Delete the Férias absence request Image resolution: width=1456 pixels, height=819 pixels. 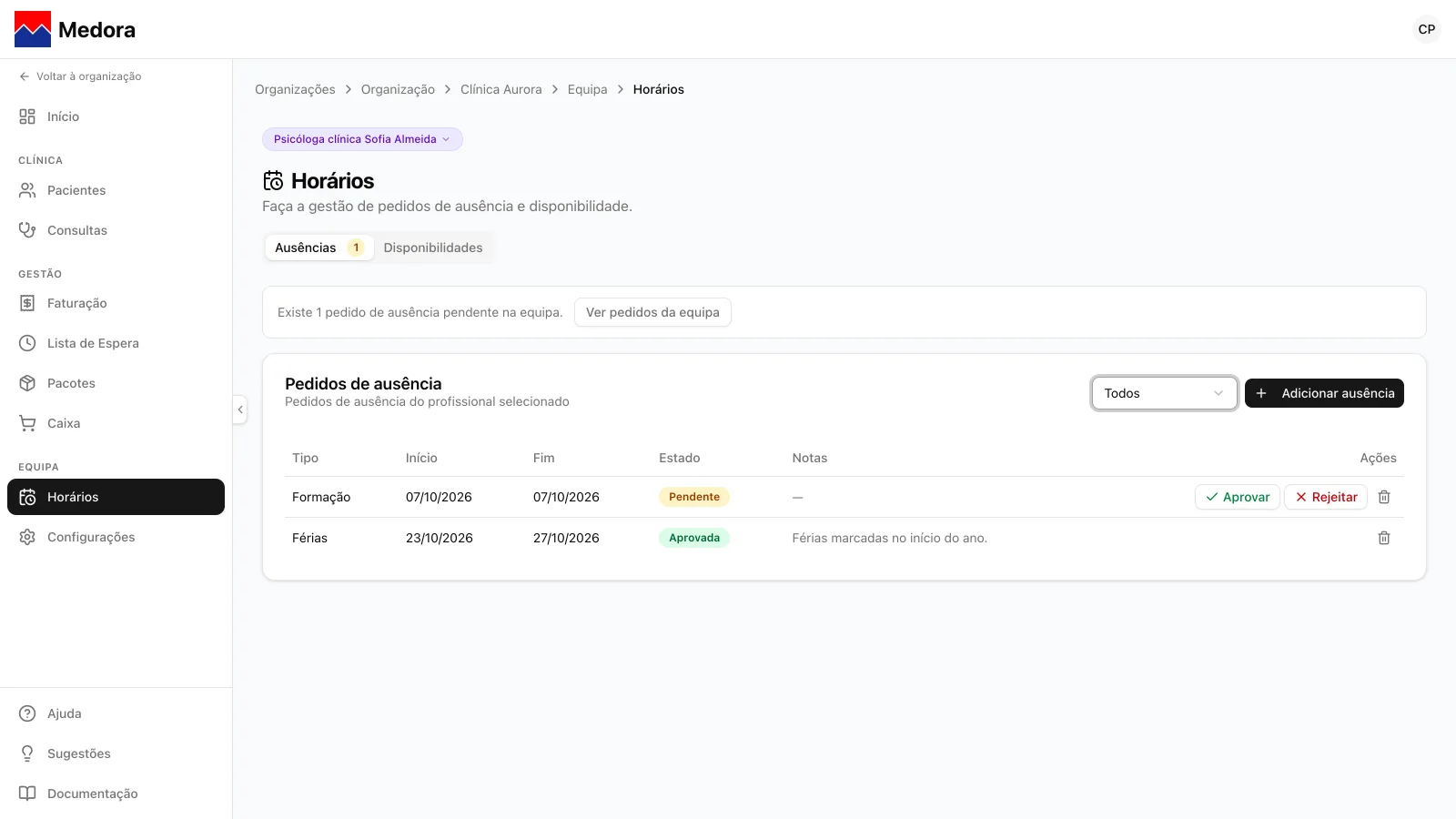click(x=1384, y=538)
